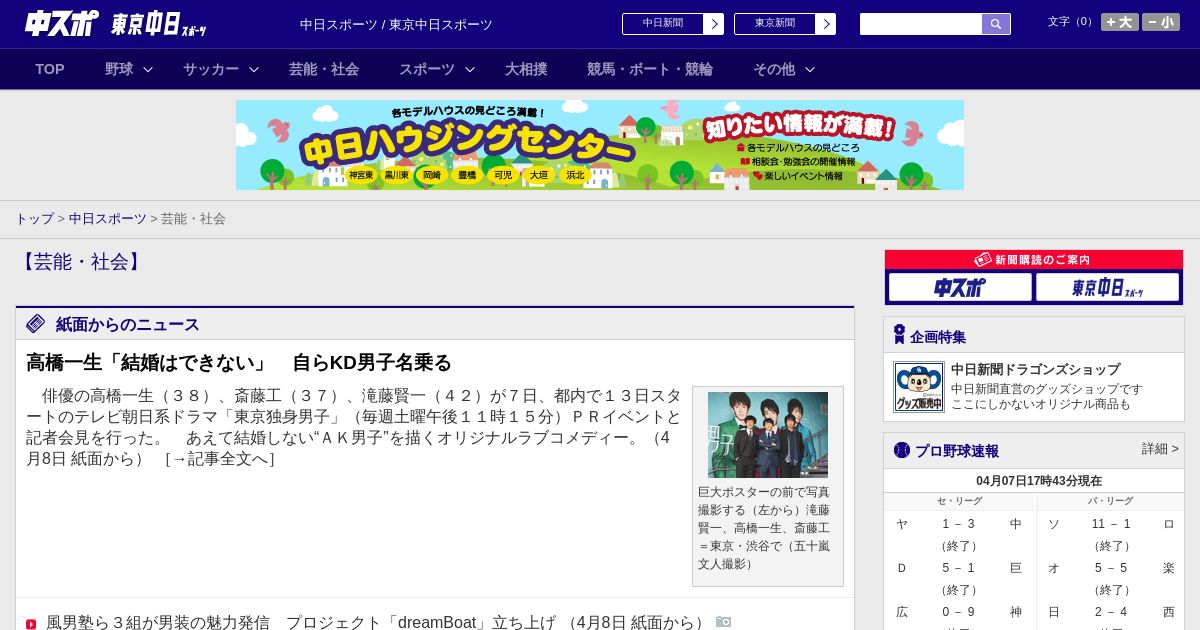The height and width of the screenshot is (630, 1200).
Task: Click トップ breadcrumb link
Action: point(34,218)
